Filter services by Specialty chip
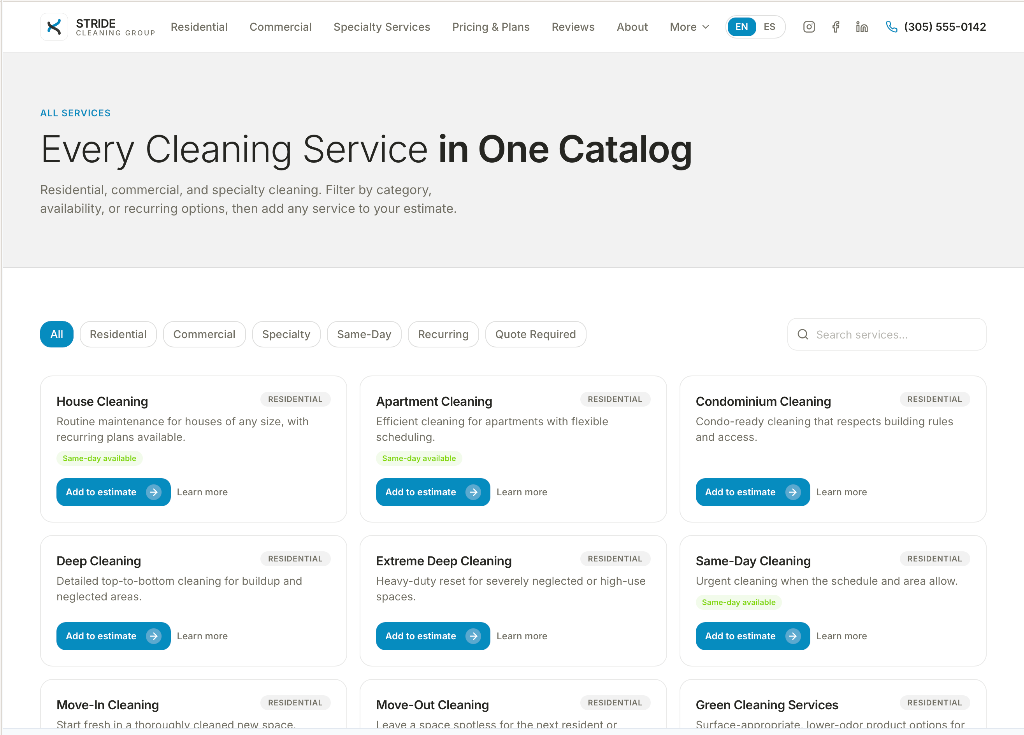This screenshot has height=735, width=1024. click(x=286, y=335)
